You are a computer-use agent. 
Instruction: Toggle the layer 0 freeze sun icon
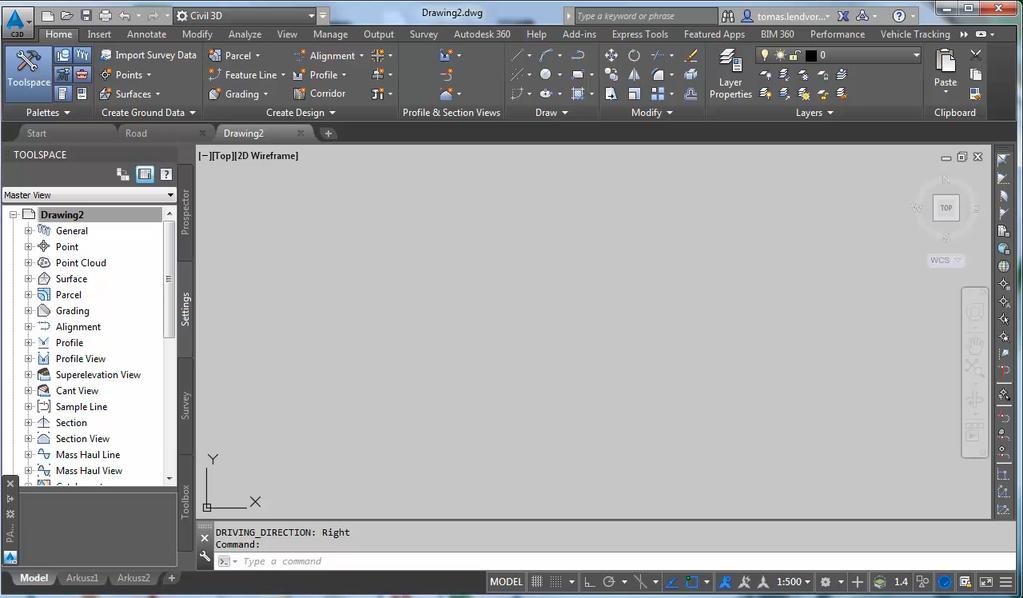780,55
